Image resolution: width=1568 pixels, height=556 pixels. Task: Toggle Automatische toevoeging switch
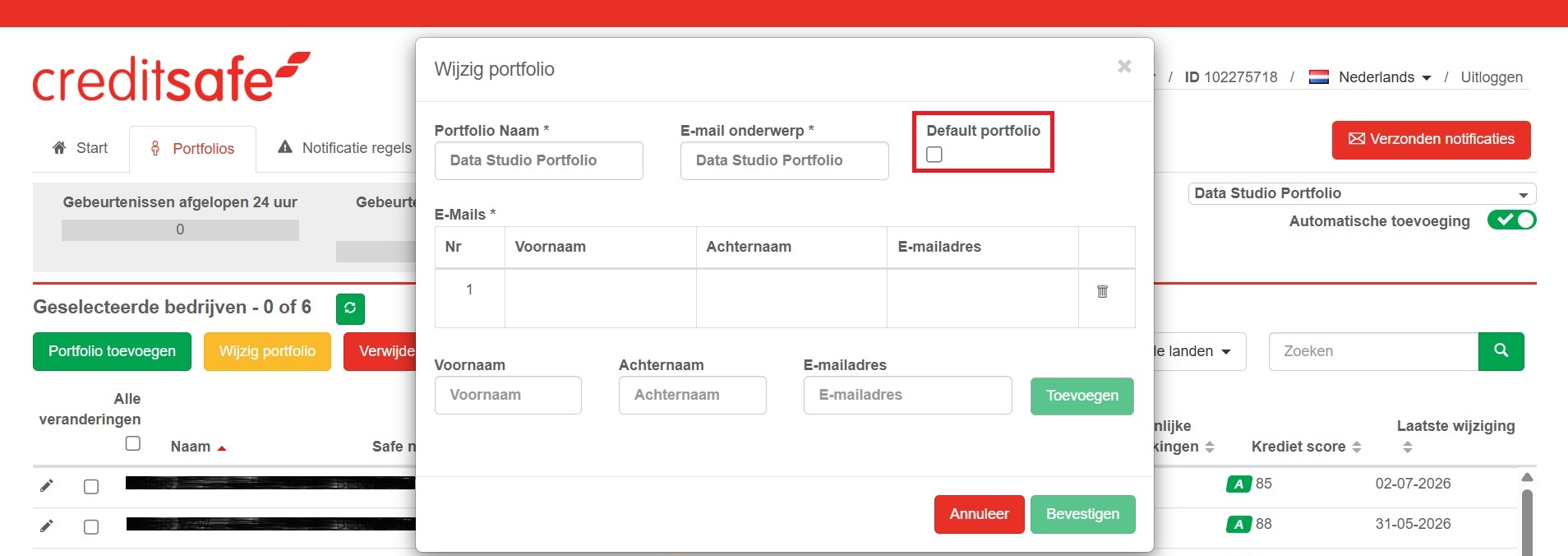pyautogui.click(x=1511, y=220)
